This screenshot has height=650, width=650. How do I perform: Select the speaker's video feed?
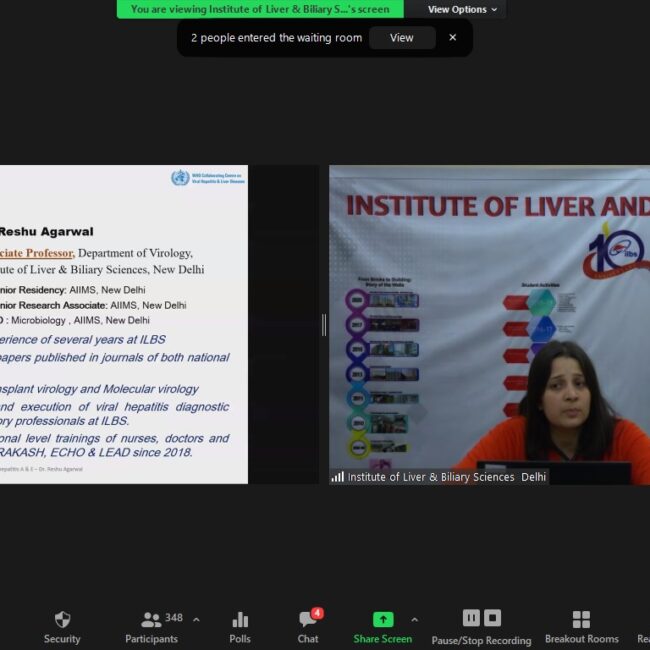[x=489, y=320]
